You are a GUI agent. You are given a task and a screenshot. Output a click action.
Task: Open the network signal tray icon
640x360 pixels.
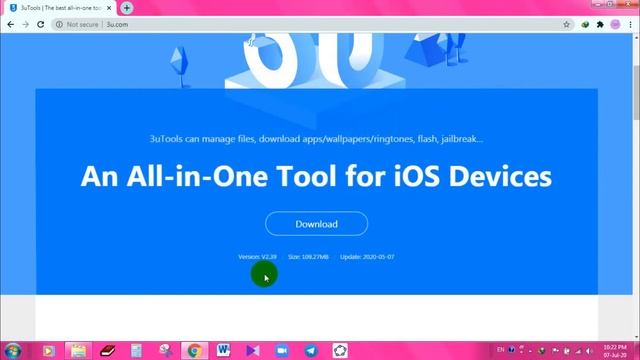(x=578, y=351)
